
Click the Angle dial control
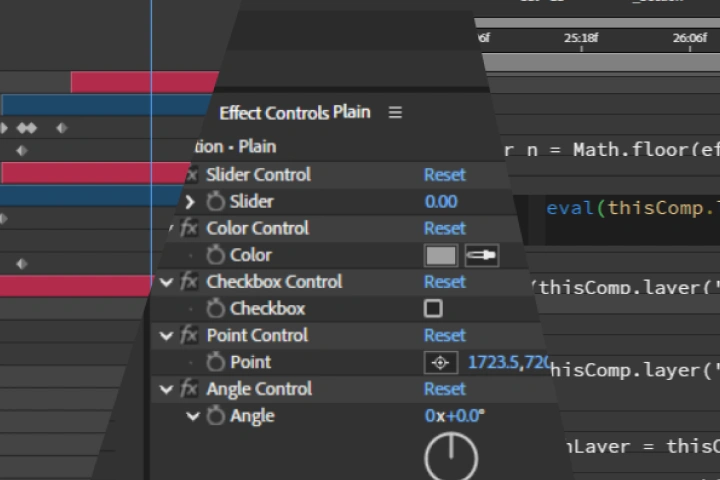point(451,457)
